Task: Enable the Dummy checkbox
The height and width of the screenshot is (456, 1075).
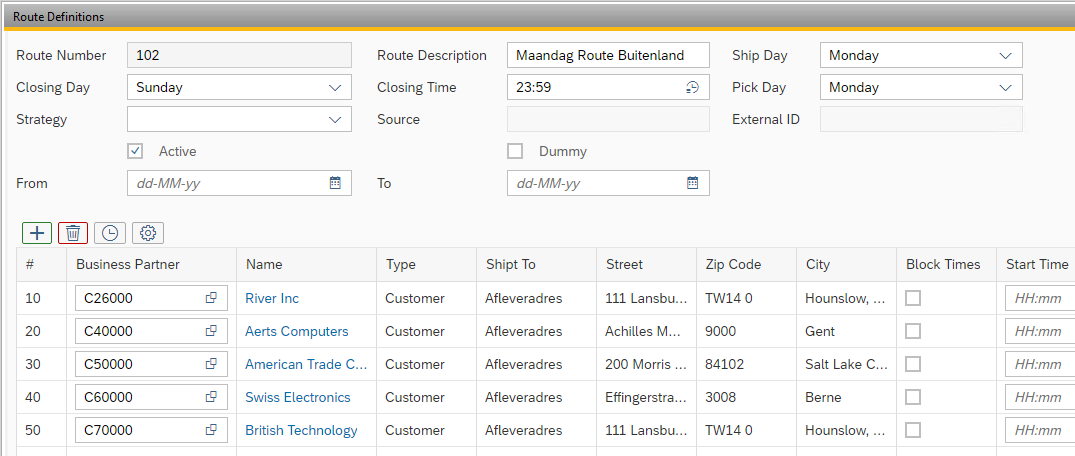Action: [515, 151]
